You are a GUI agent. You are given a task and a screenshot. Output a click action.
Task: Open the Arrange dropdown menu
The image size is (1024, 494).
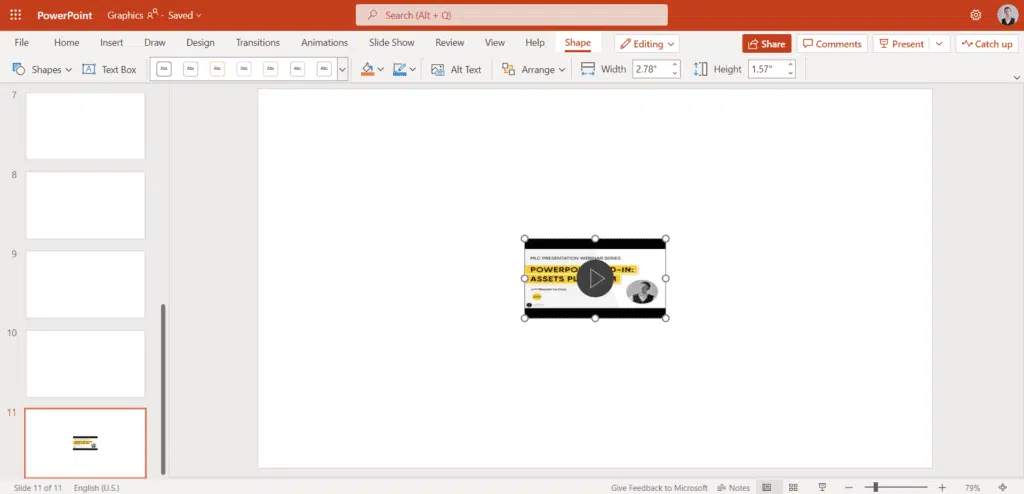tap(534, 70)
